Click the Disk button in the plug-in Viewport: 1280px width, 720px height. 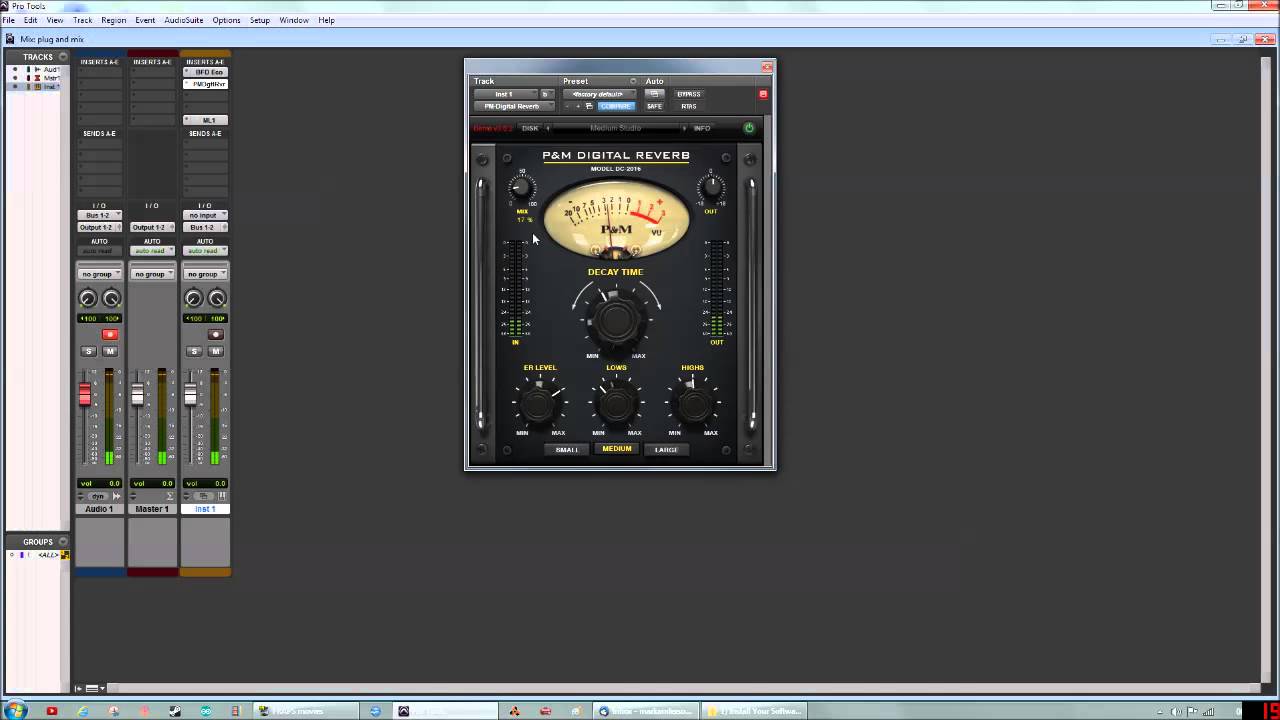[530, 128]
